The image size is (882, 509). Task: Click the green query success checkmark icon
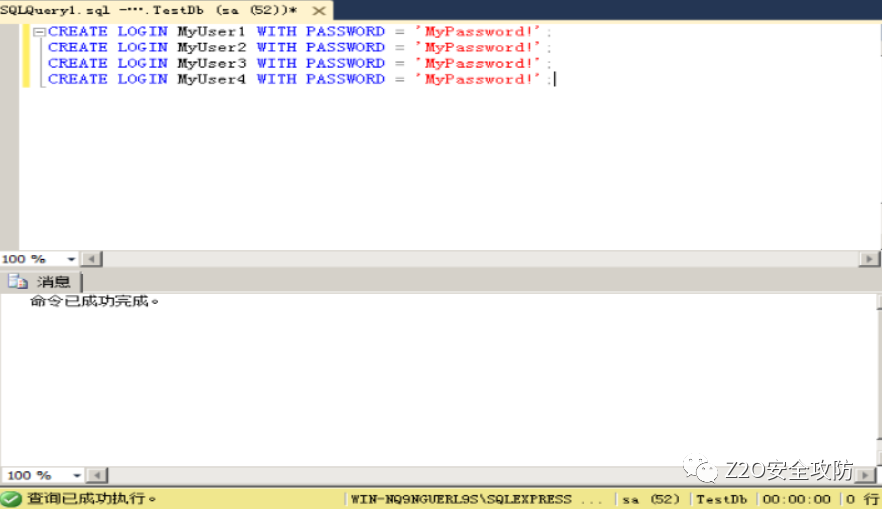11,499
